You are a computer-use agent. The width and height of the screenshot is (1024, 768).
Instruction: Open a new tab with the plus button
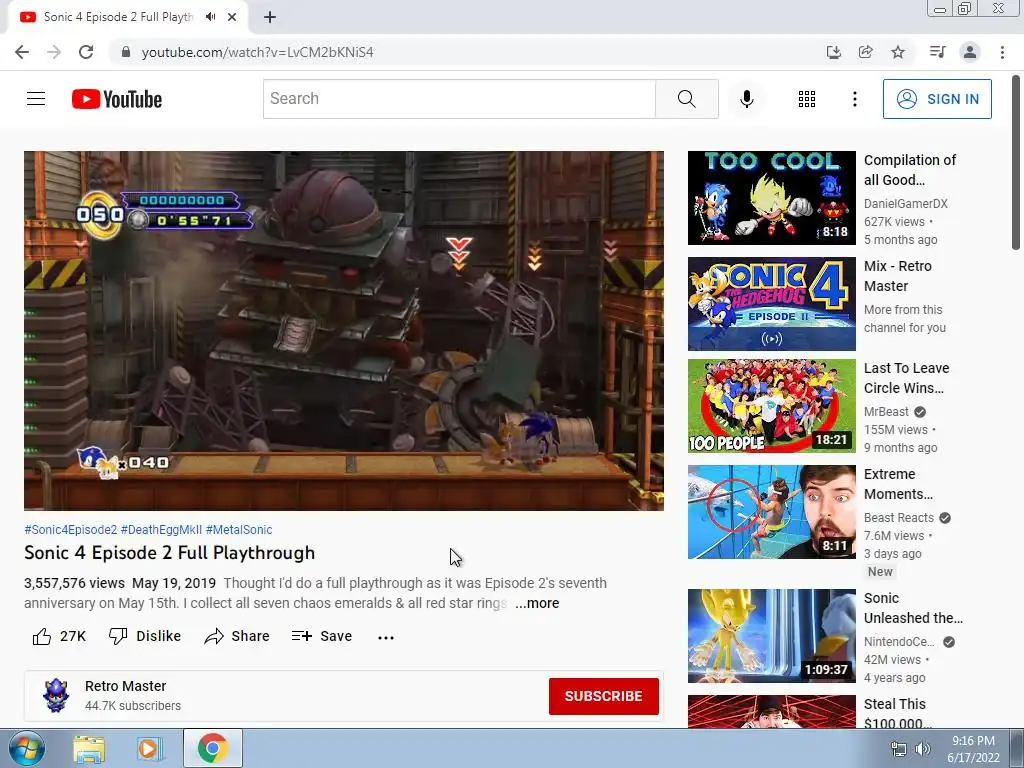point(270,17)
